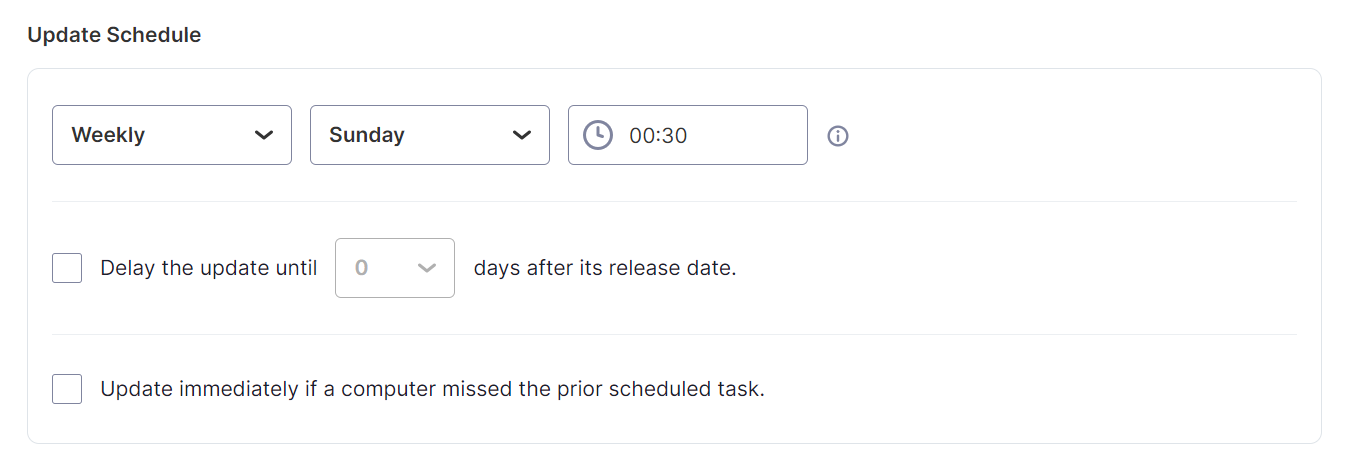Click the "days after its release date." text
The width and height of the screenshot is (1347, 468).
point(605,268)
